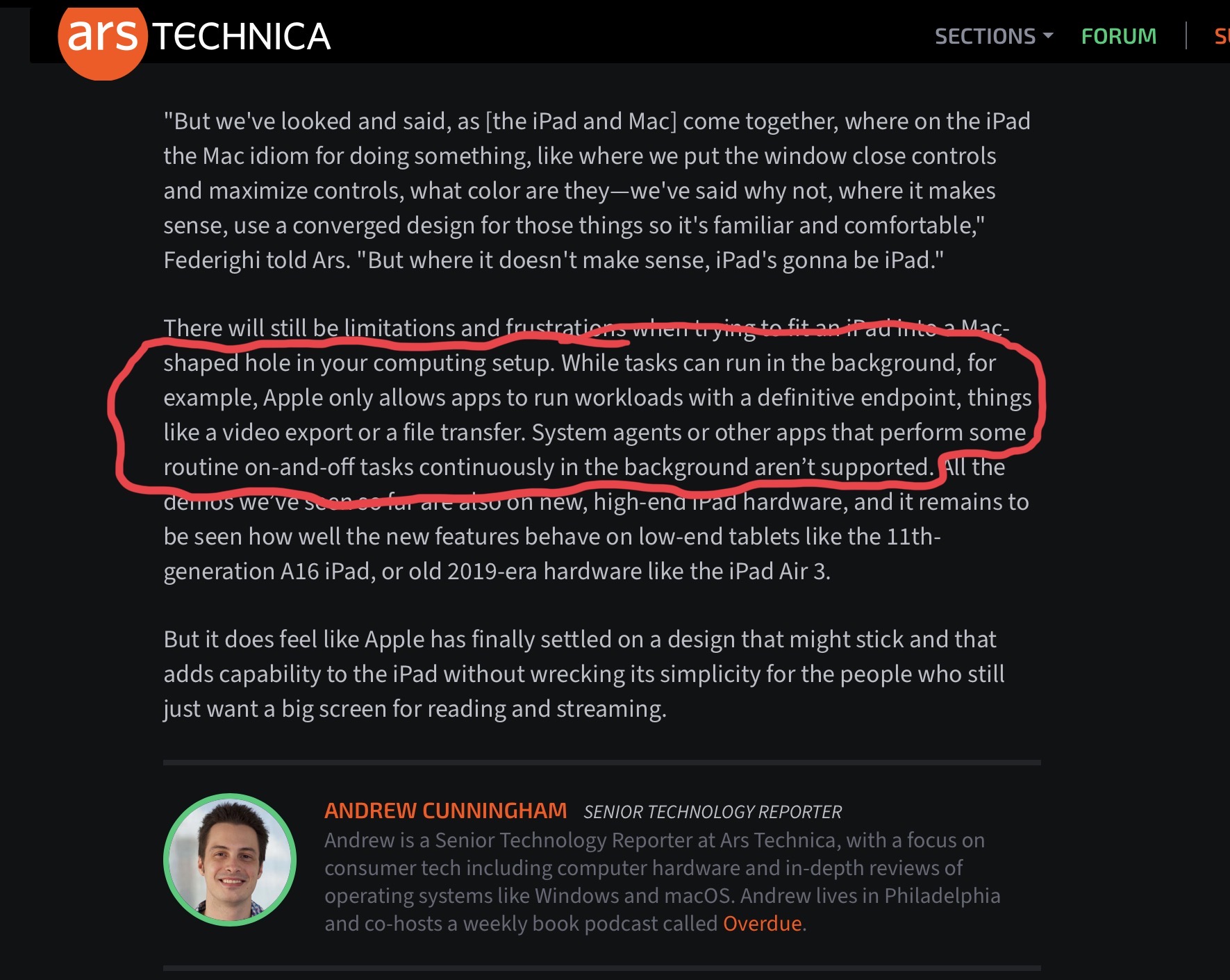Click the paragraph starting "But it does feel"
The height and width of the screenshot is (980, 1230).
coord(584,674)
